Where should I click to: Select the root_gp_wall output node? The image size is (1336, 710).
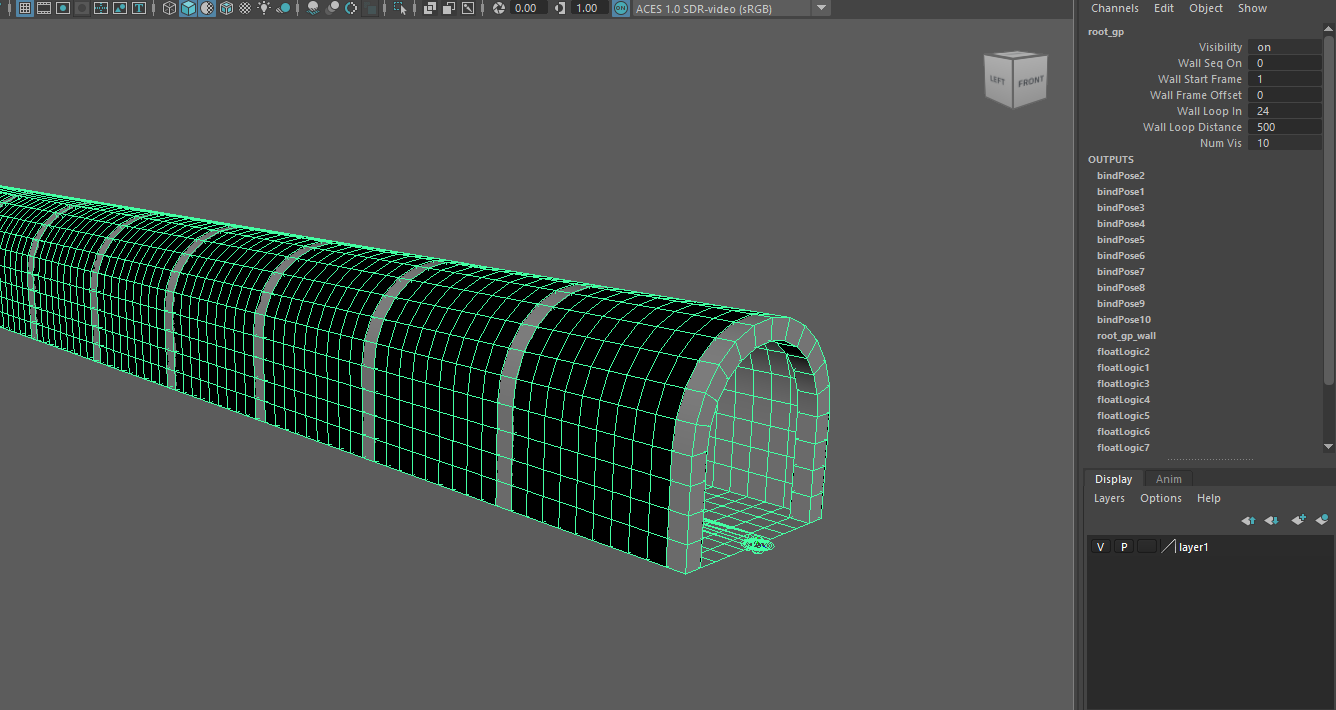click(x=1126, y=336)
